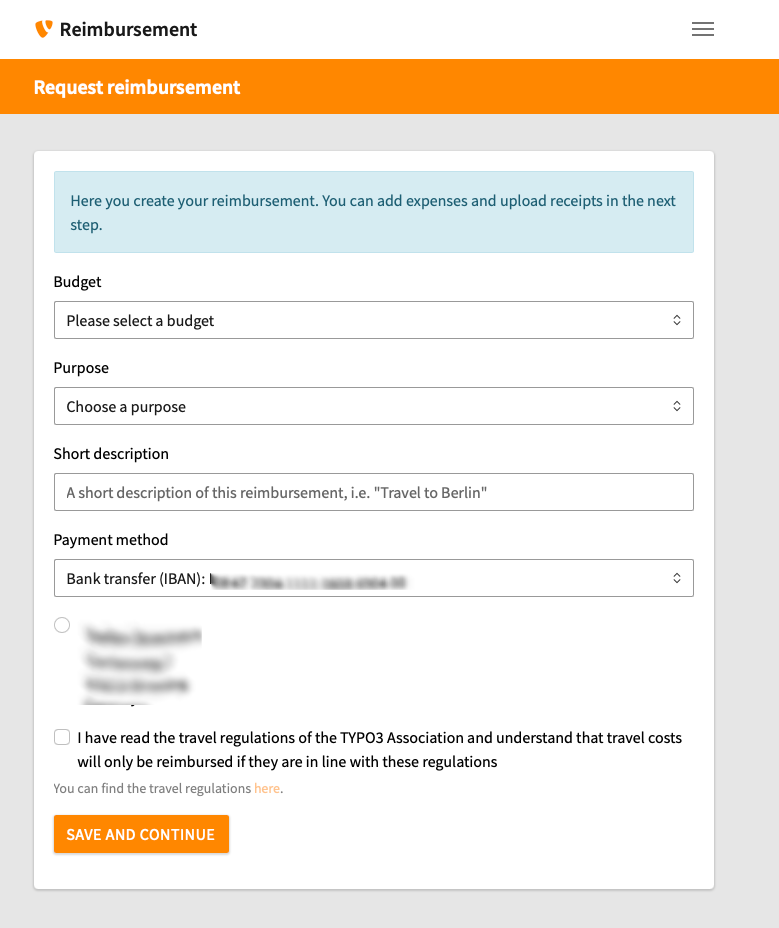The height and width of the screenshot is (928, 779).
Task: Select the alternative payment radio button
Action: point(61,624)
